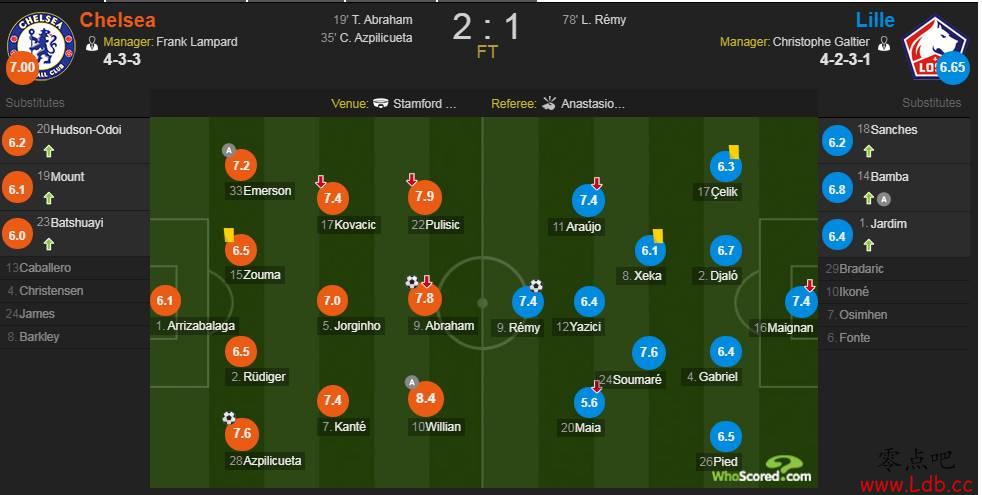Click the stadium icon next to Venue
The height and width of the screenshot is (495, 982).
(381, 103)
